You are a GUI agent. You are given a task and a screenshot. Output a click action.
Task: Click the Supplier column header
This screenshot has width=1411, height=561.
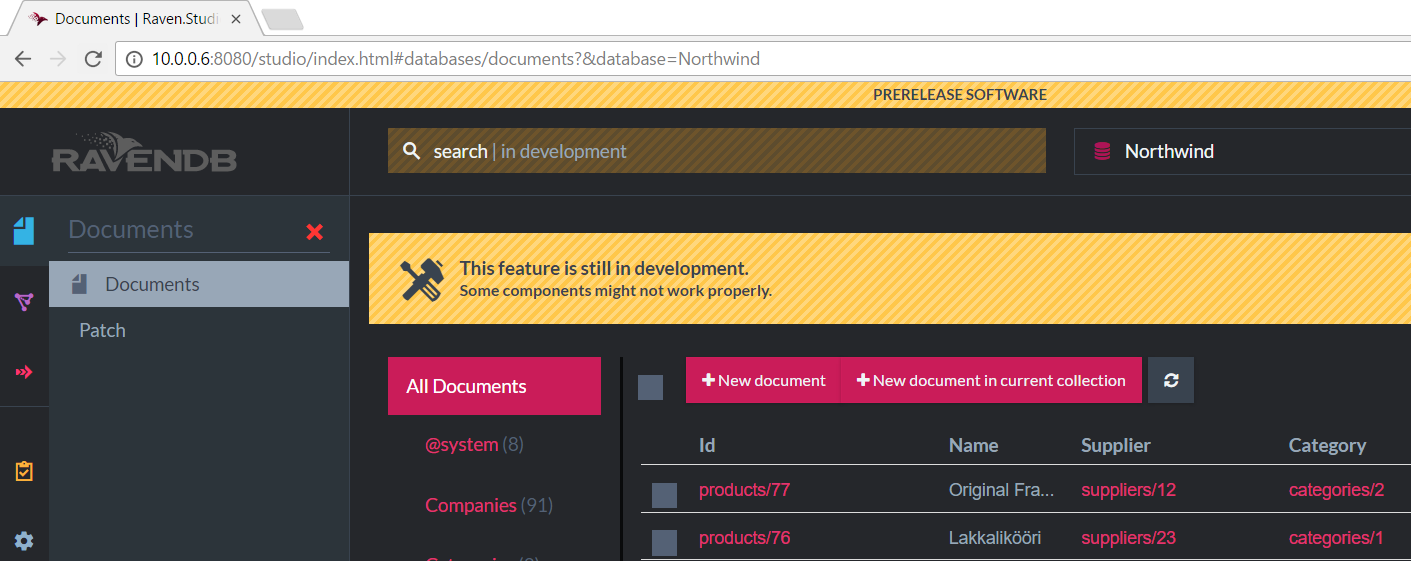pos(1116,445)
